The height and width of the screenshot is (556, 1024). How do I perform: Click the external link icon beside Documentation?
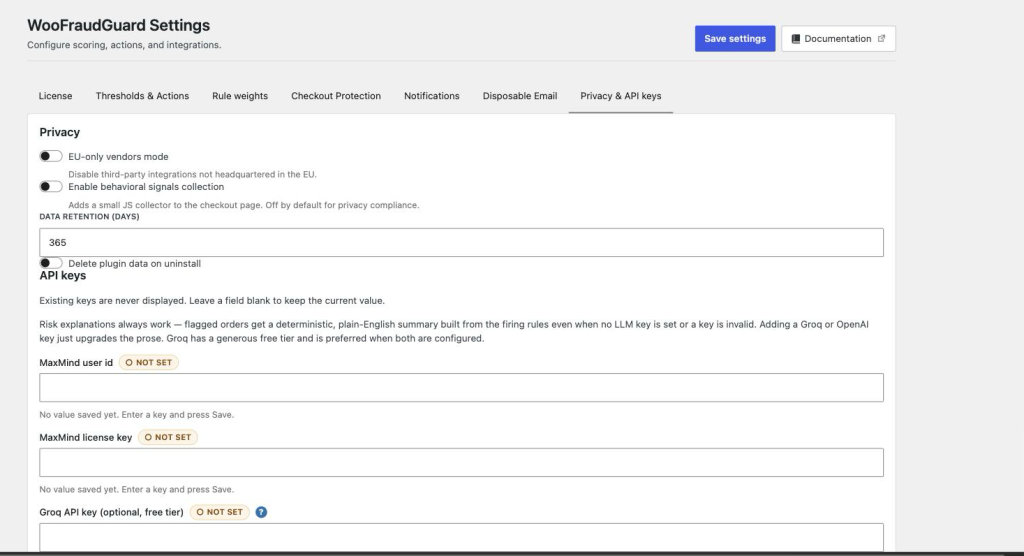[881, 39]
